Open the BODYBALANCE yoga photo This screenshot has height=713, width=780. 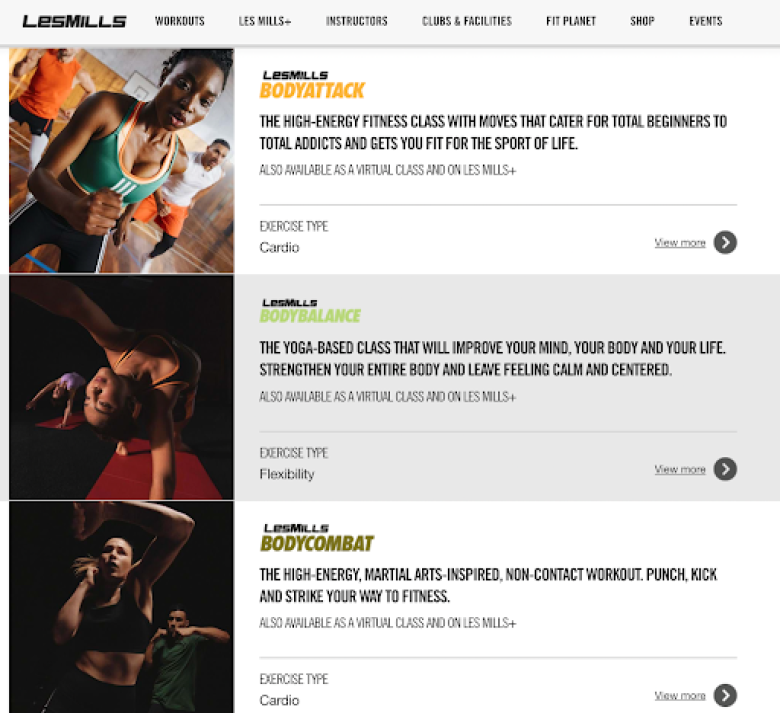[x=121, y=387]
